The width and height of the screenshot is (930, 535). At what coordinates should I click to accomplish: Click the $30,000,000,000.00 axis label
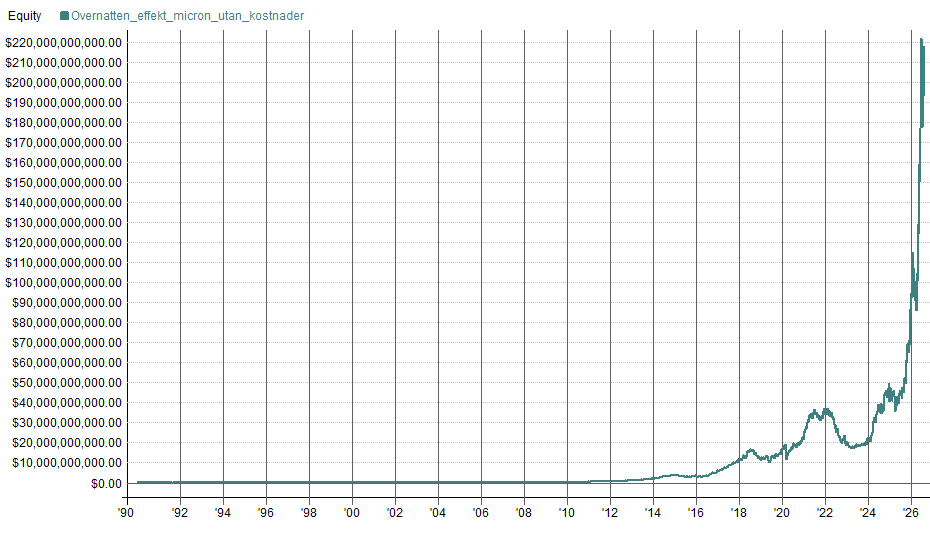(x=67, y=423)
